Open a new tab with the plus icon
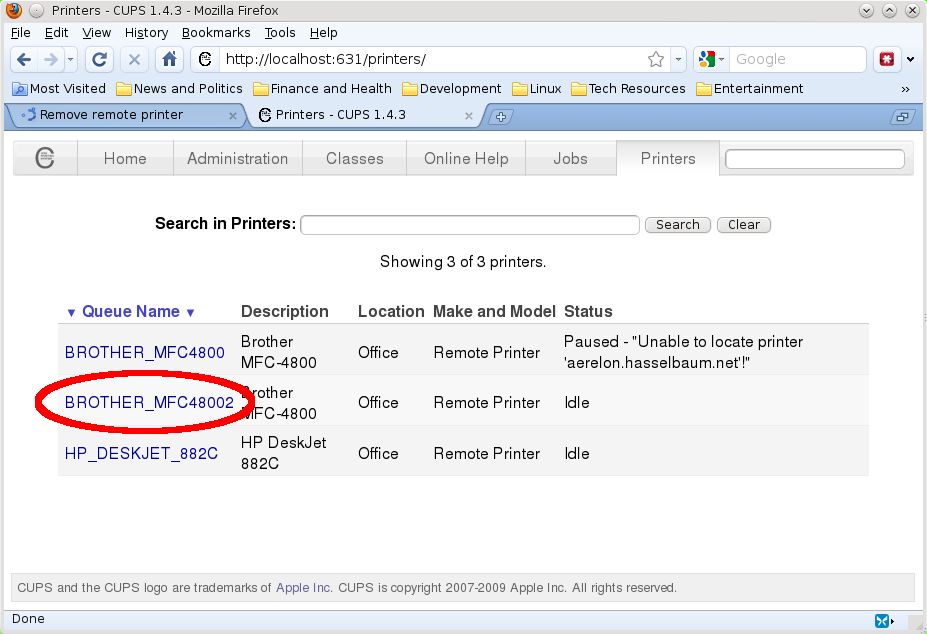 coord(501,116)
